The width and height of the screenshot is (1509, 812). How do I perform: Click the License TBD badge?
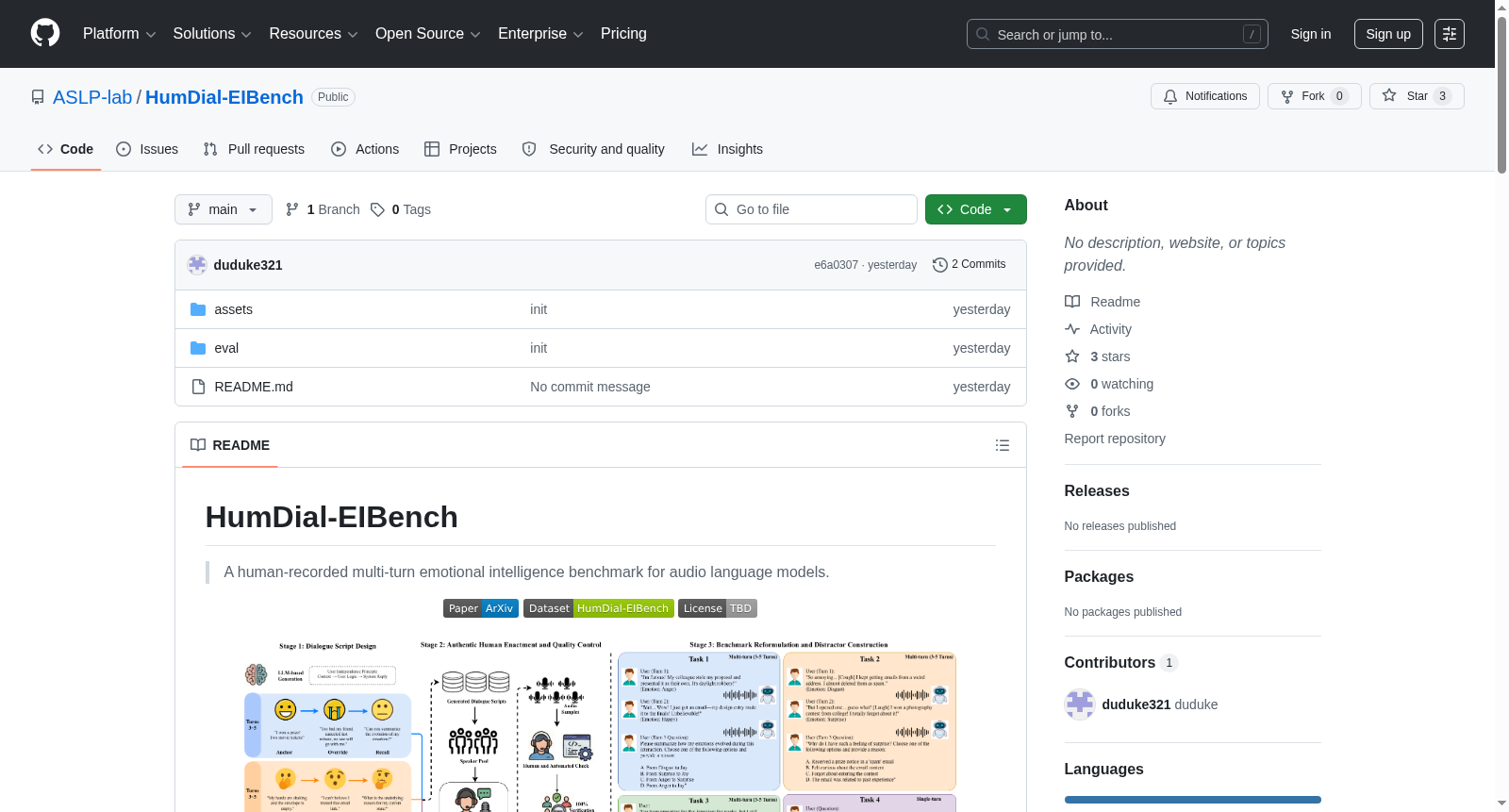tap(718, 608)
